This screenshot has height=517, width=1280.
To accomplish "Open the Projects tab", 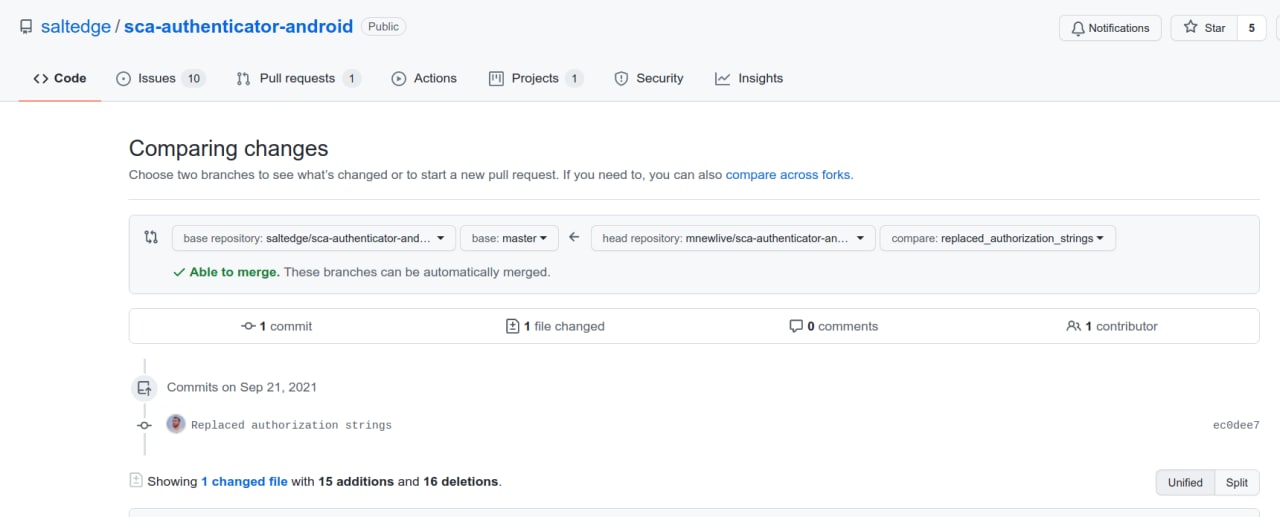I will 536,78.
